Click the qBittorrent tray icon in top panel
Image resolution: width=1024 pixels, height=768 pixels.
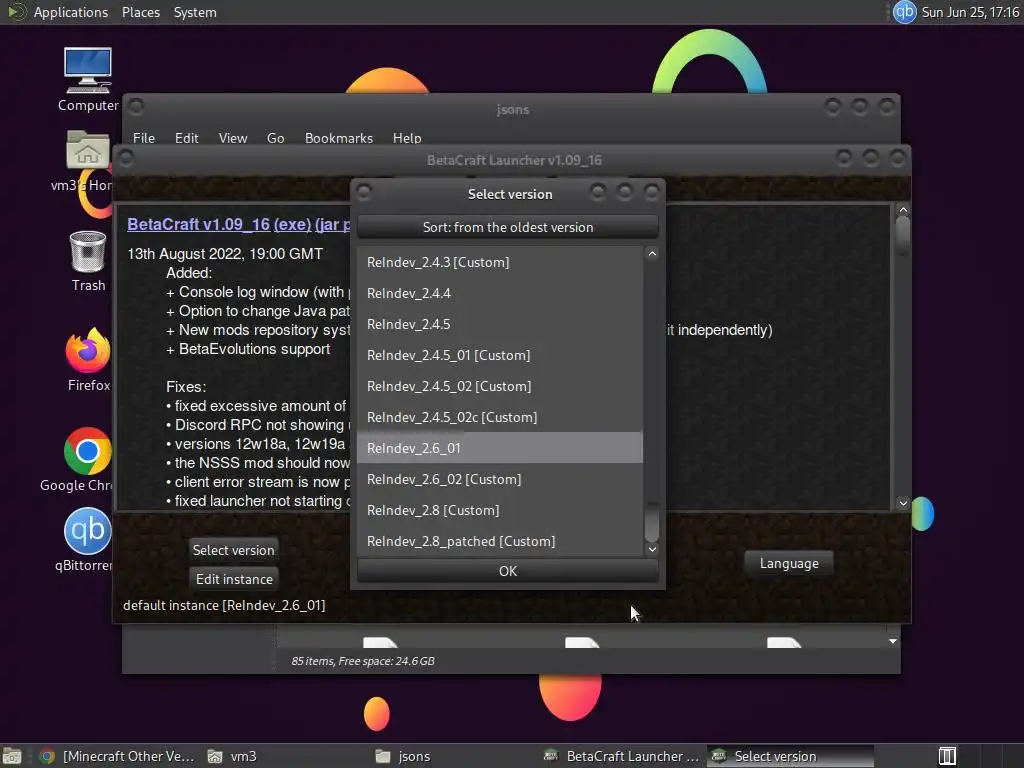click(x=904, y=12)
